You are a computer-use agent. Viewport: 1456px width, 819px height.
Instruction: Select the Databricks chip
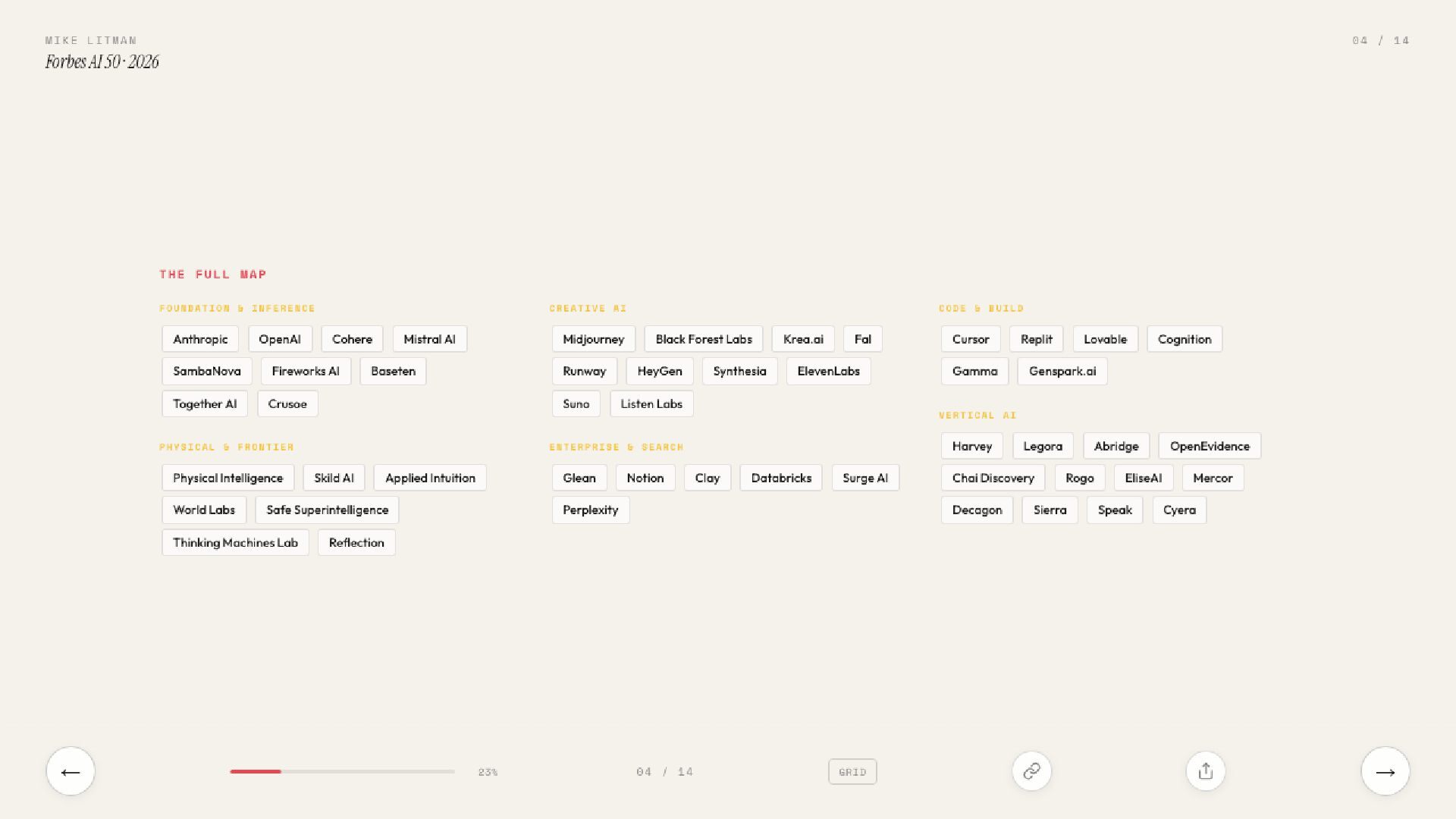(x=780, y=478)
